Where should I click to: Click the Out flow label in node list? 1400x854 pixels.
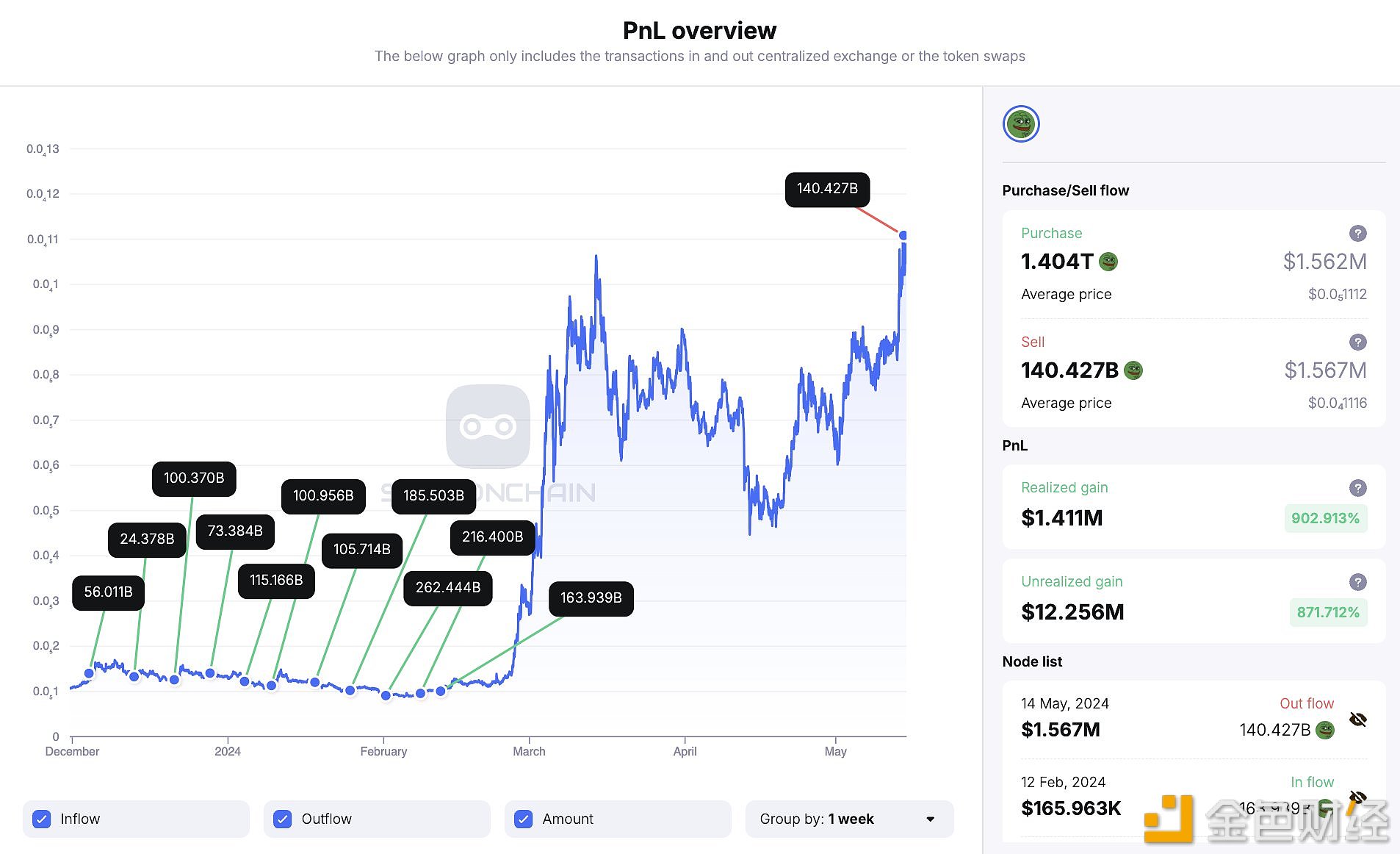click(x=1307, y=704)
